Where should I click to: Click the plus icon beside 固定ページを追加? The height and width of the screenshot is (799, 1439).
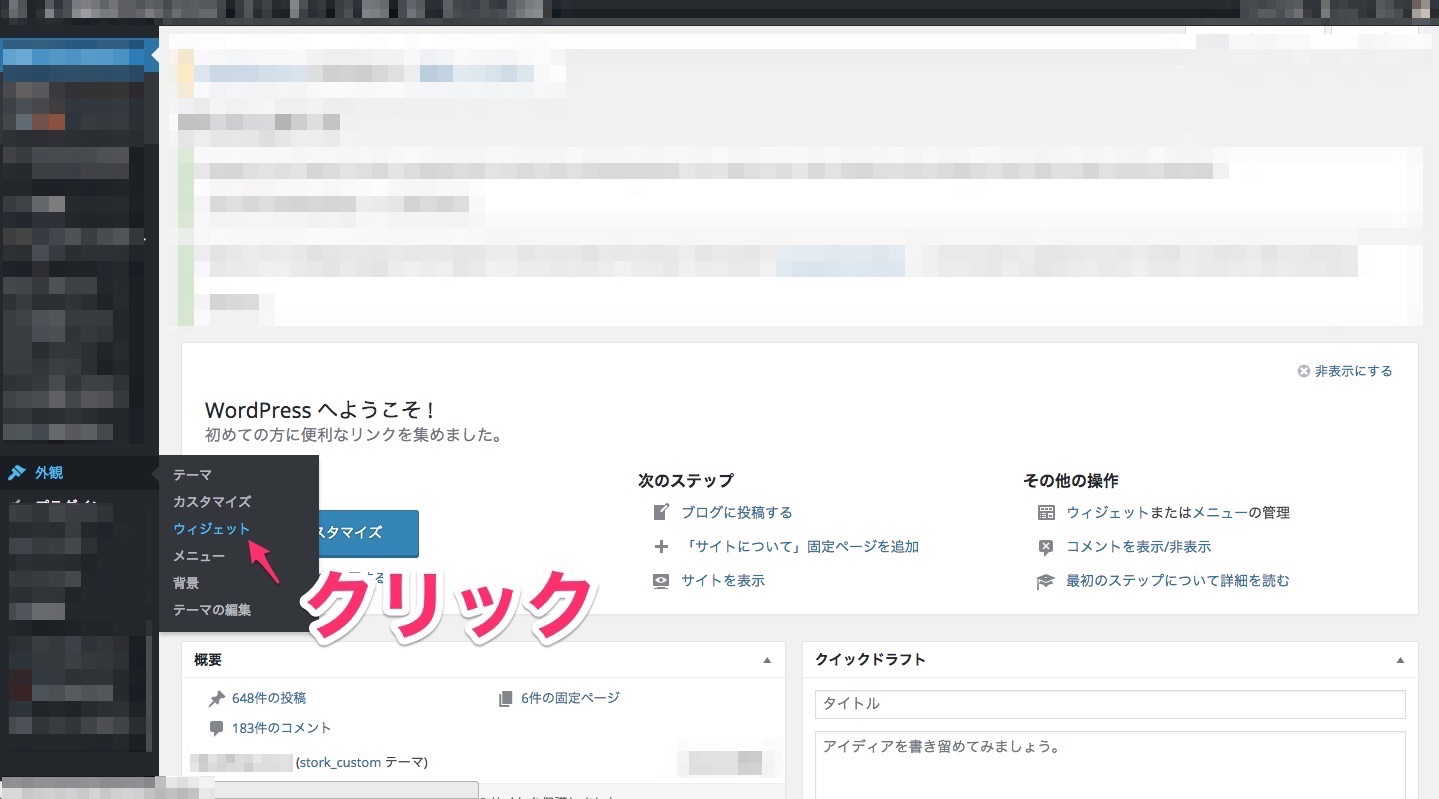(661, 547)
